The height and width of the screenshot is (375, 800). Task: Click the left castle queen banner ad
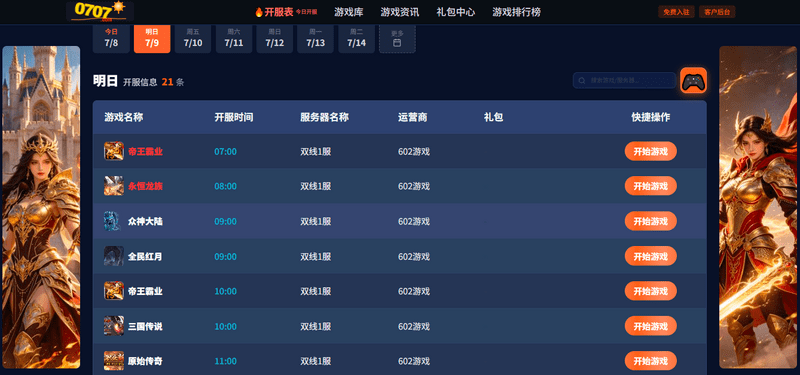(41, 207)
